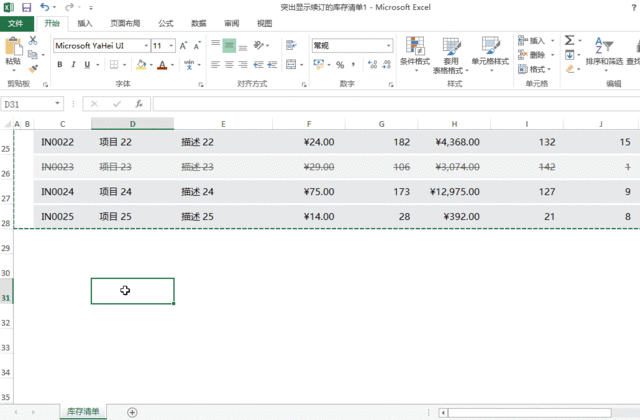This screenshot has height=420, width=640.
Task: Apply percent style with % icon
Action: pyautogui.click(x=340, y=65)
